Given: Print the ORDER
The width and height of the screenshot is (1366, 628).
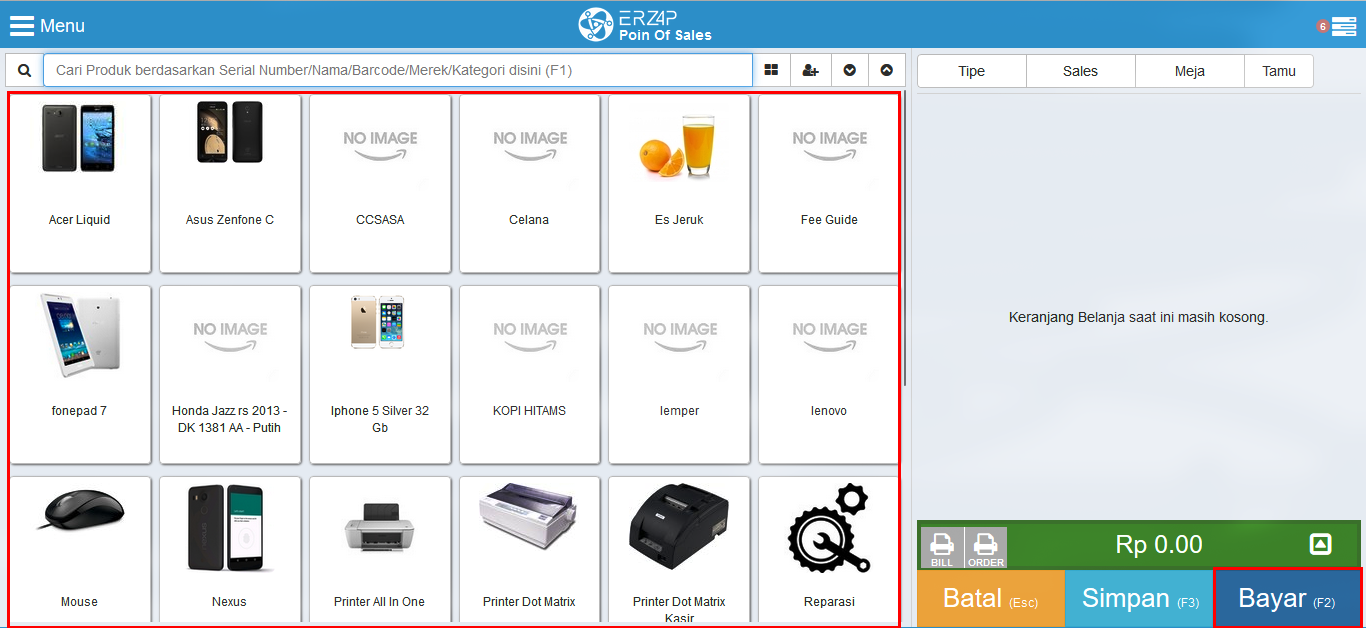Looking at the screenshot, I should pos(986,548).
